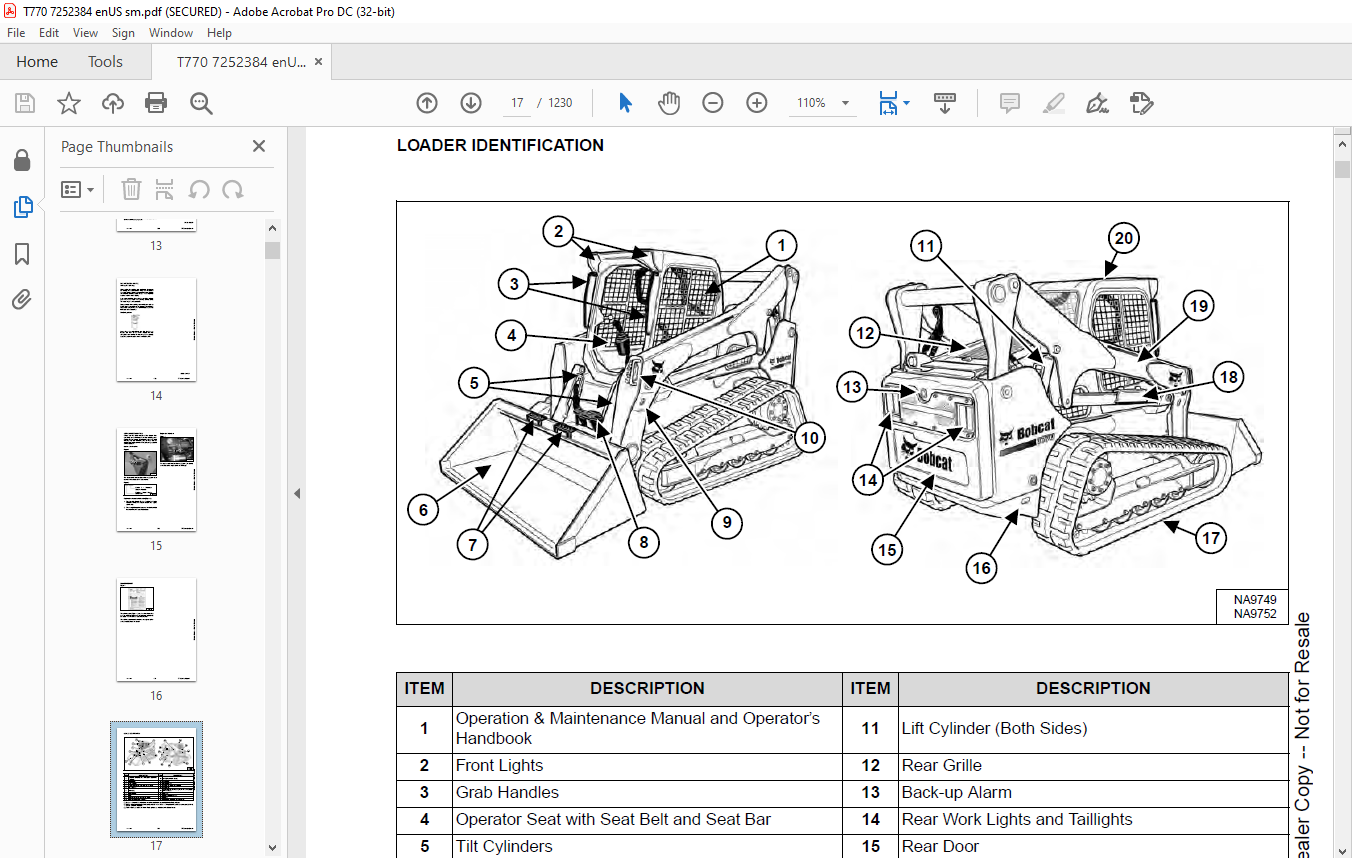Viewport: 1352px width, 858px height.
Task: Switch to the Tools tab
Action: 105,62
